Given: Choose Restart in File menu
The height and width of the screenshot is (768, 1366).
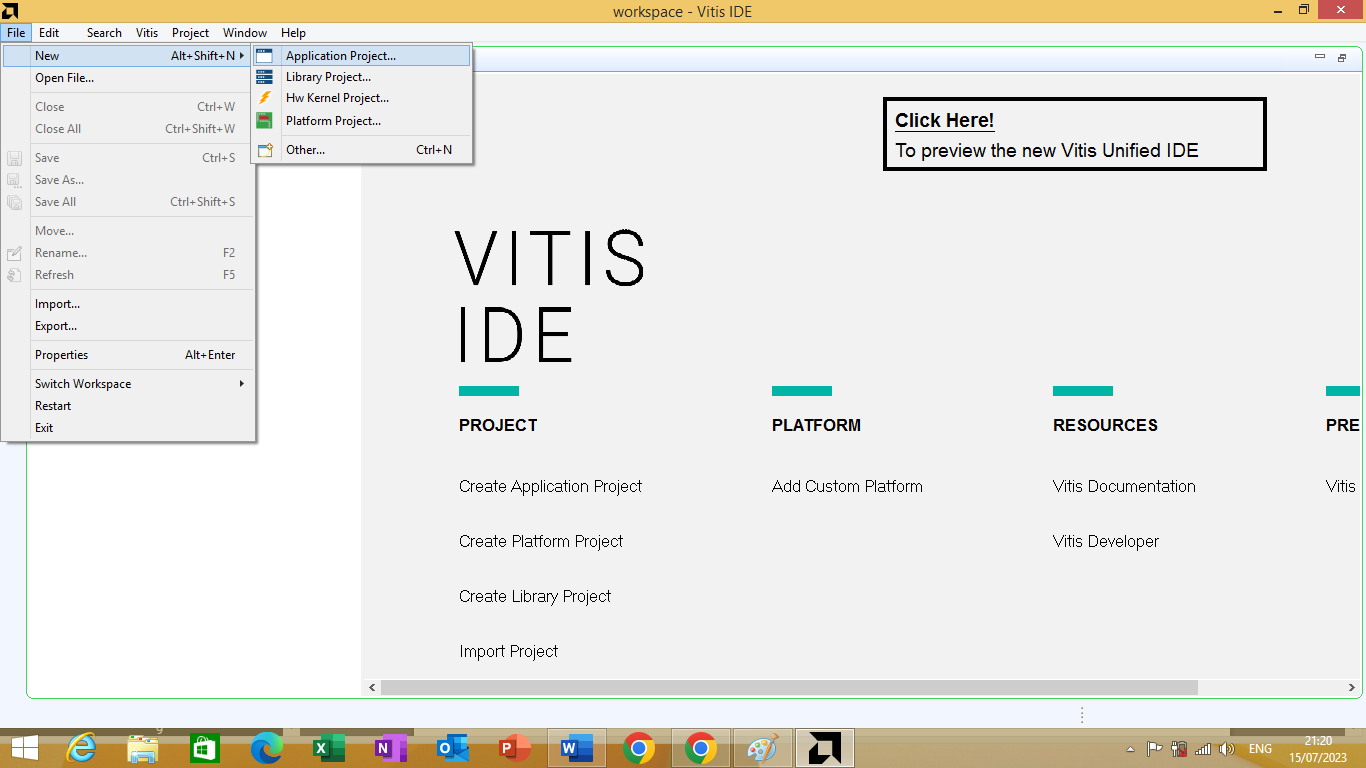Looking at the screenshot, I should tap(128, 406).
